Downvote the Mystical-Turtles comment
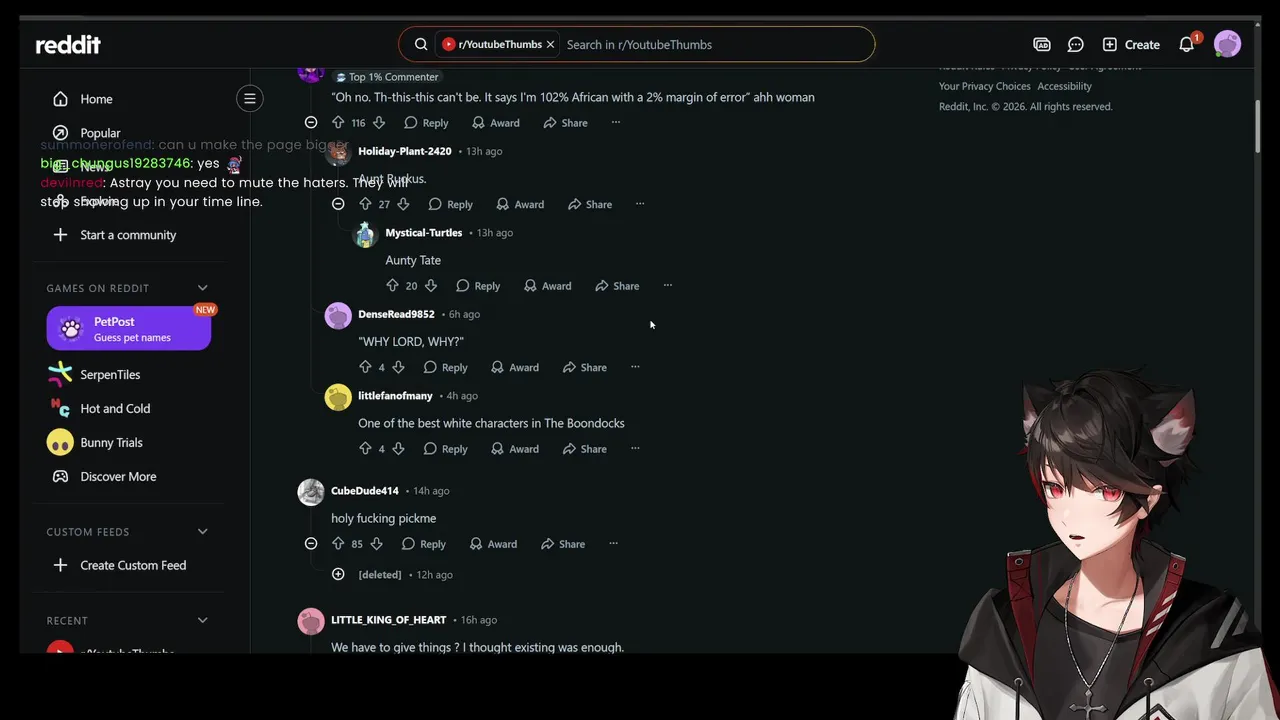This screenshot has width=1280, height=720. (431, 286)
